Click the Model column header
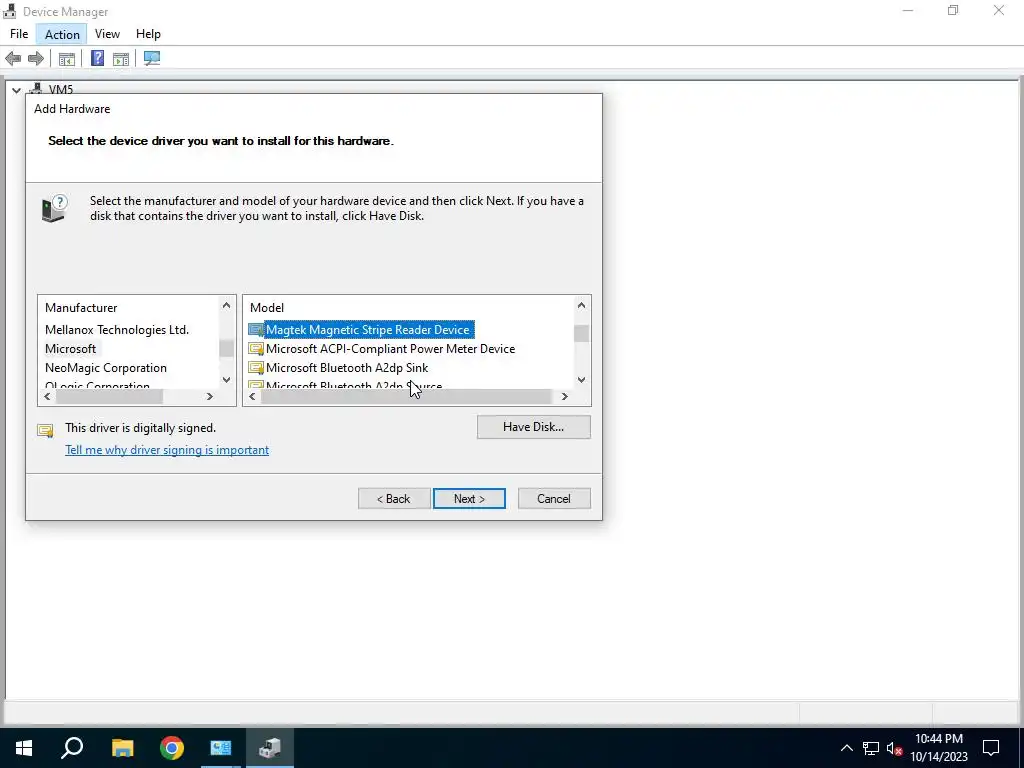This screenshot has height=768, width=1024. pyautogui.click(x=266, y=308)
